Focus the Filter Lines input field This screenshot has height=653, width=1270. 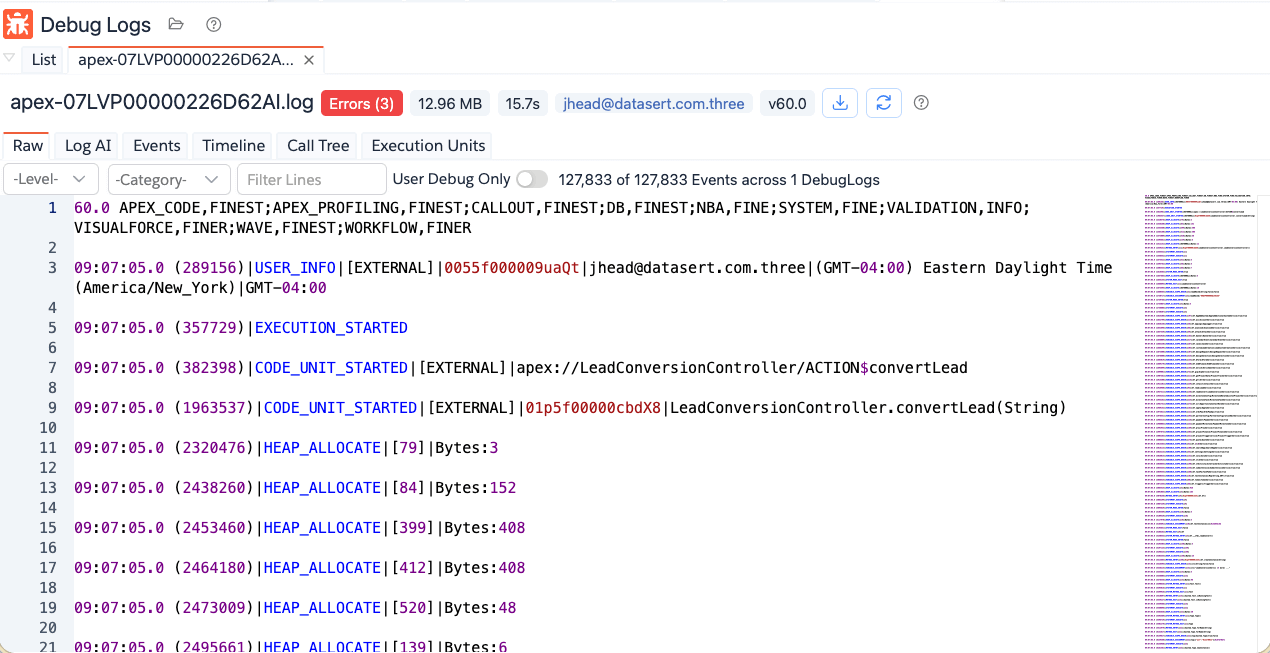311,180
